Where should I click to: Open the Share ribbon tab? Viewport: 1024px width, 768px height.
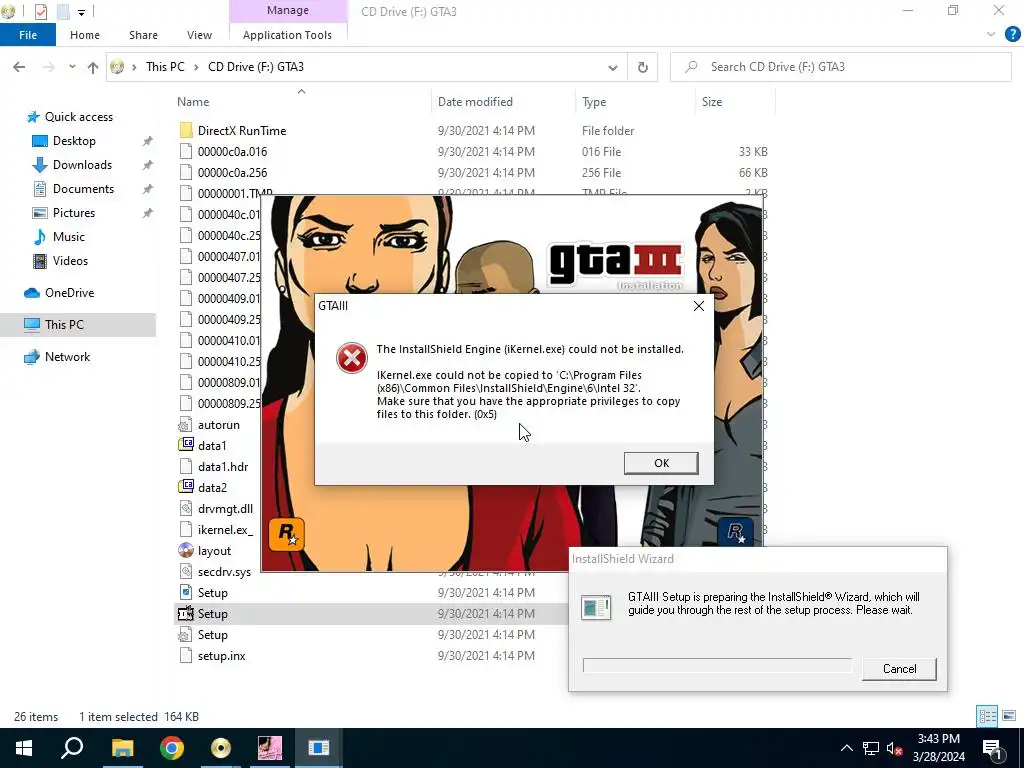point(143,35)
